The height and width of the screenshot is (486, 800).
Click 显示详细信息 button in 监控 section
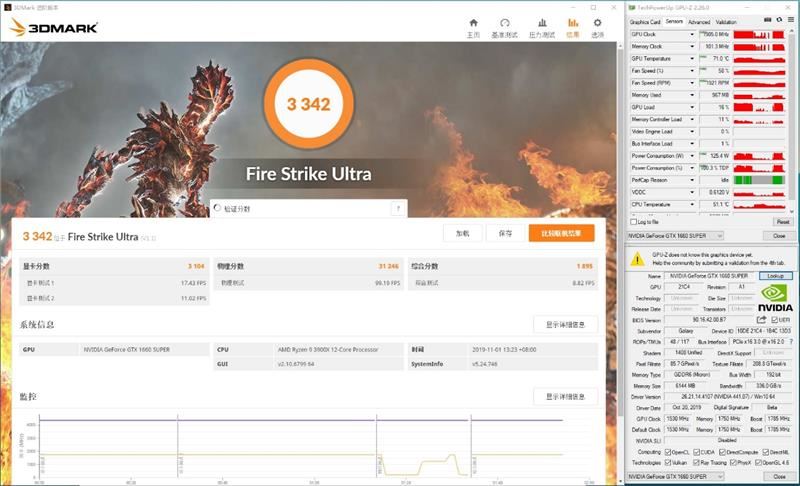565,396
